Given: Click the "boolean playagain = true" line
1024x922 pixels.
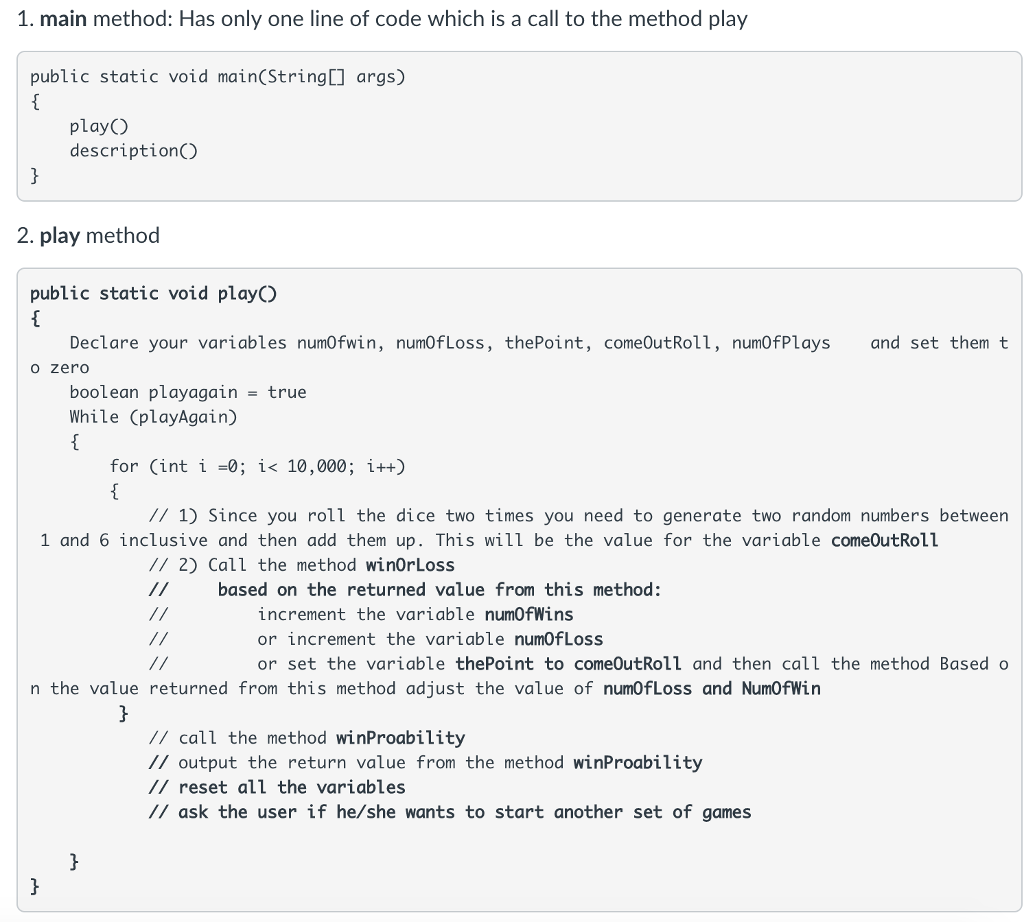Looking at the screenshot, I should pos(187,392).
